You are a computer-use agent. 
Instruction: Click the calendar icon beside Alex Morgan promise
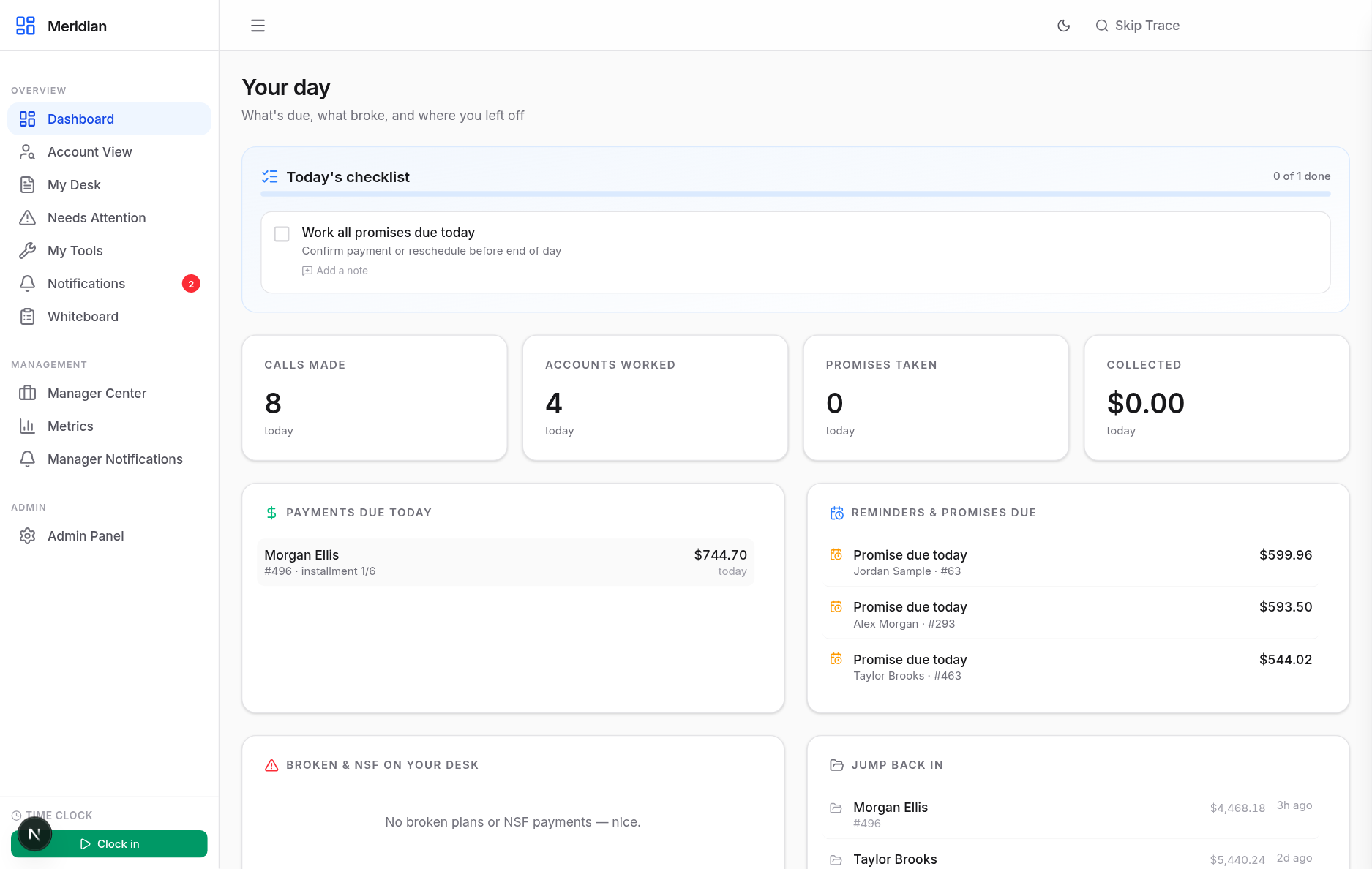pos(836,606)
